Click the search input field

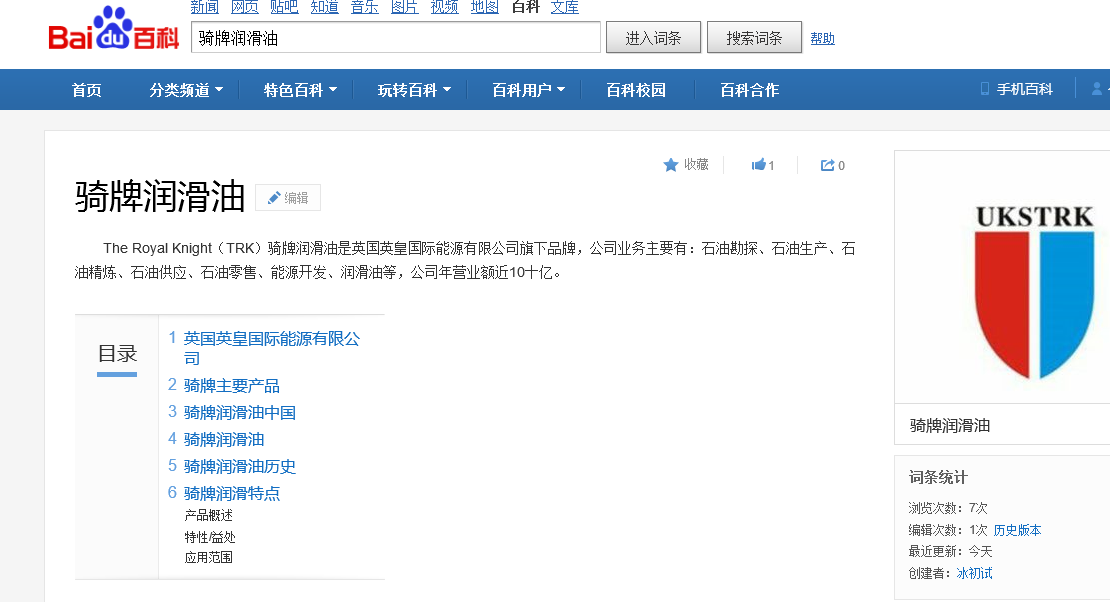(x=396, y=38)
